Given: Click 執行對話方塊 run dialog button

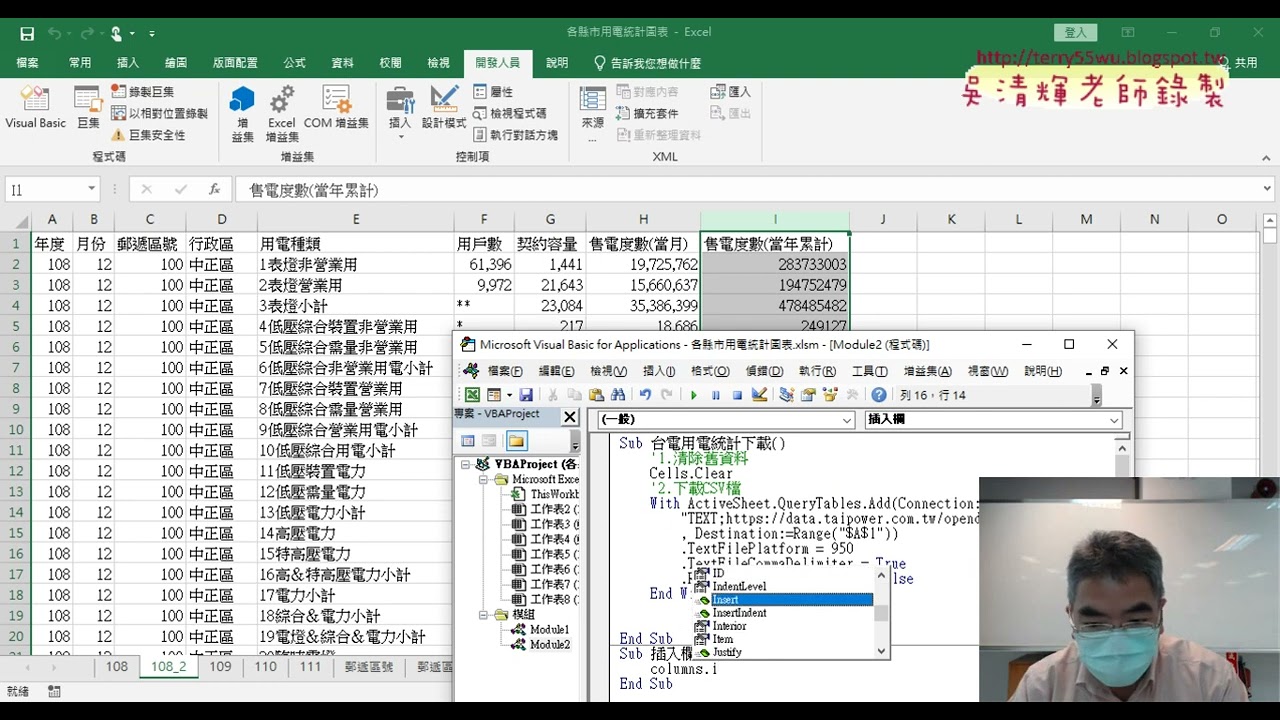Looking at the screenshot, I should pyautogui.click(x=515, y=135).
